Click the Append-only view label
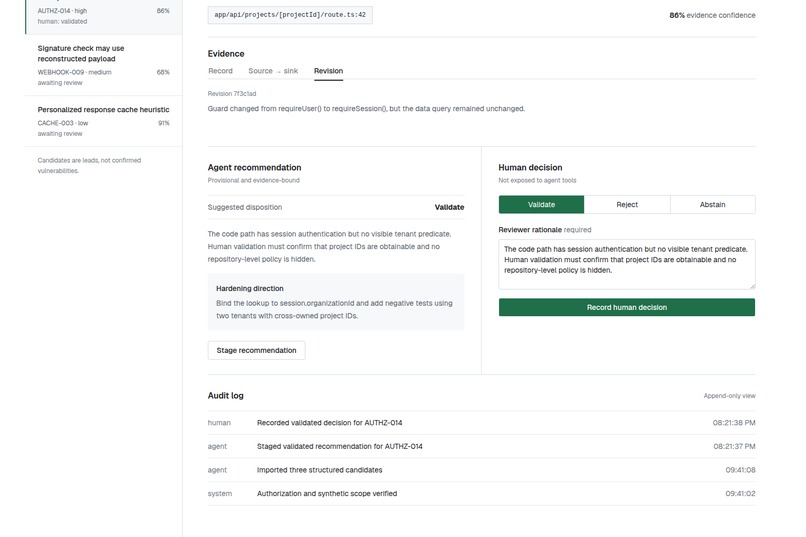The image size is (806, 537). 729,396
